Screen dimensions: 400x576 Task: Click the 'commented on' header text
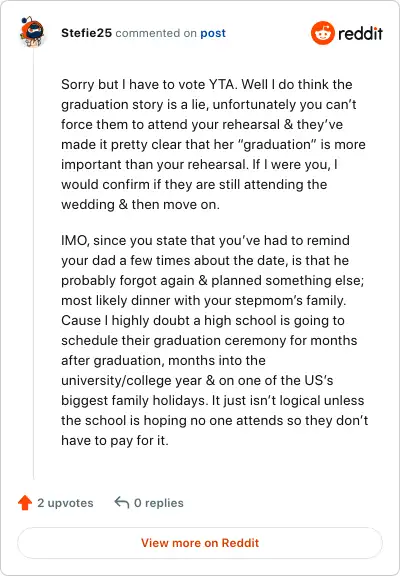(x=156, y=33)
